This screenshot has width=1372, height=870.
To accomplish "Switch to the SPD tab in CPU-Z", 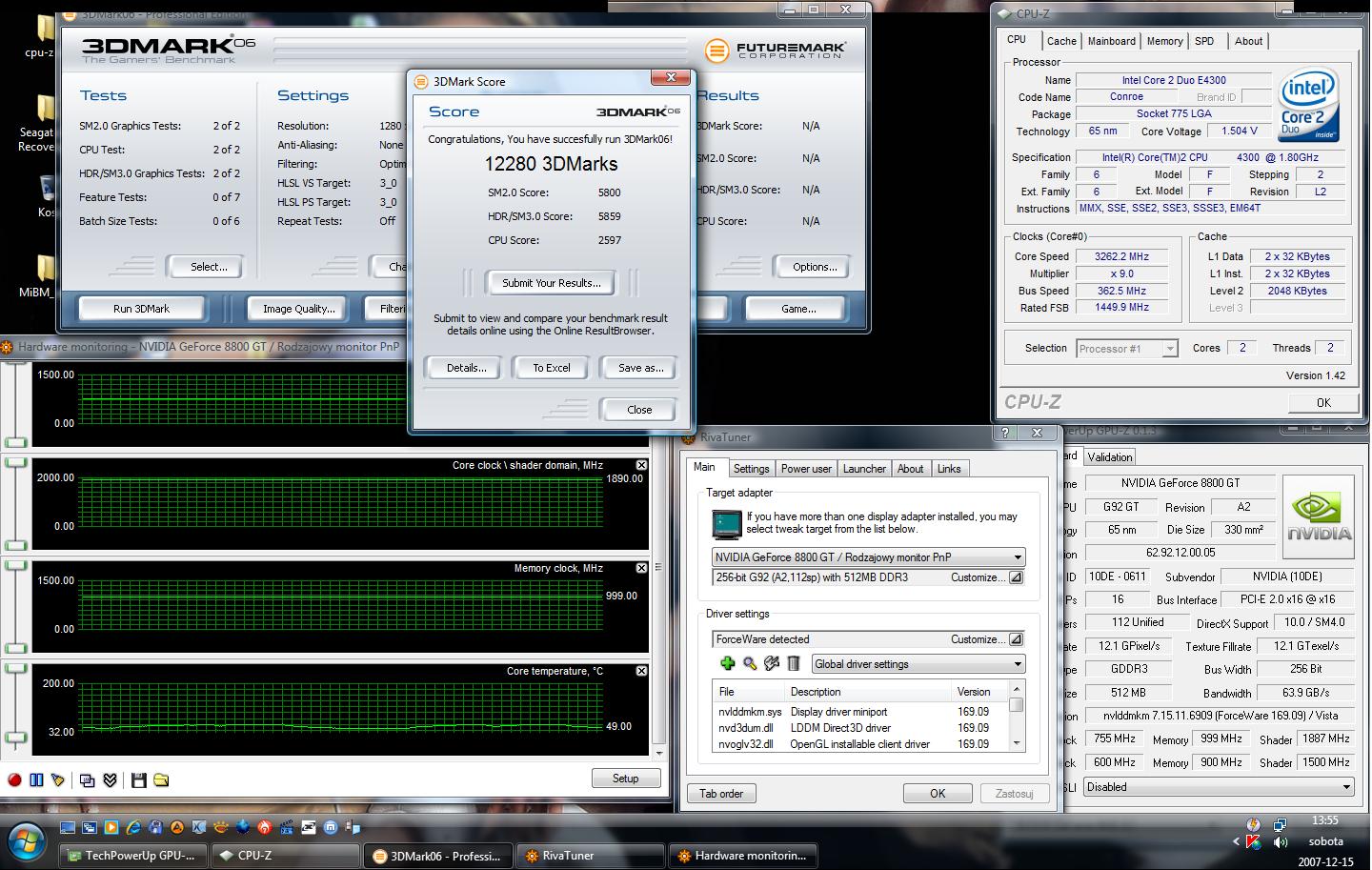I will pyautogui.click(x=1204, y=41).
